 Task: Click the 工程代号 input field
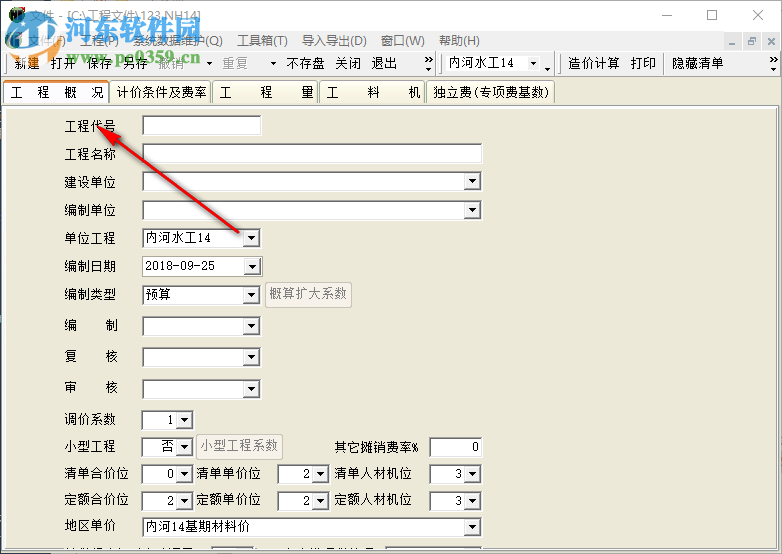(x=201, y=126)
